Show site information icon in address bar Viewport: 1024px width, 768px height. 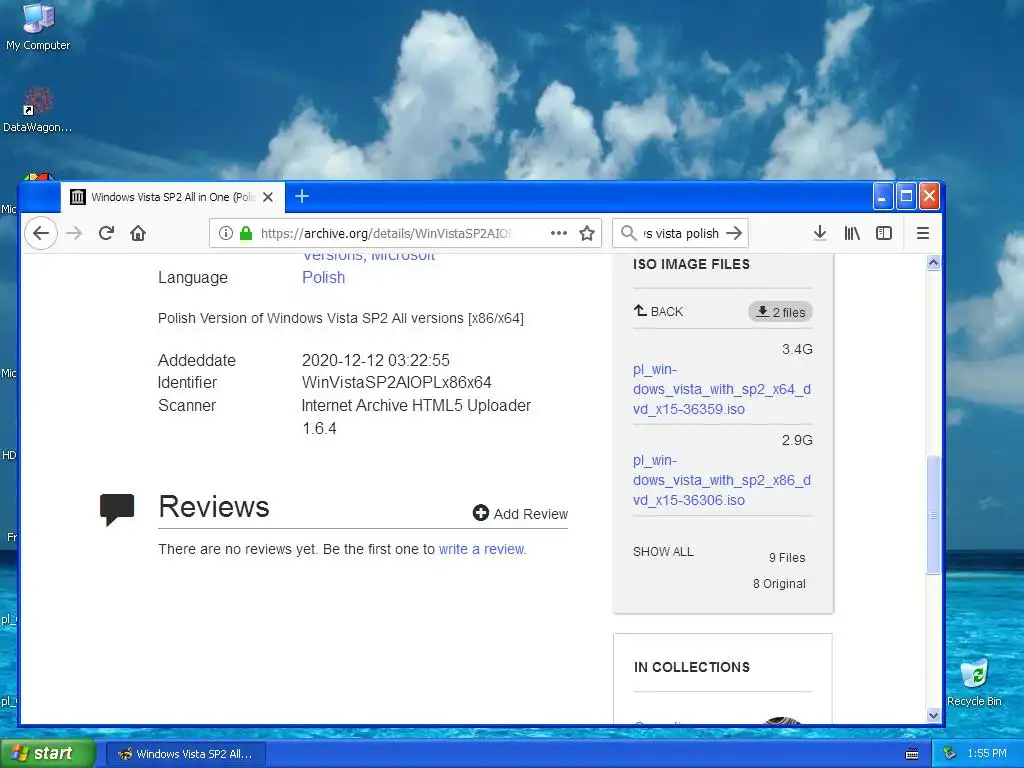pyautogui.click(x=225, y=233)
